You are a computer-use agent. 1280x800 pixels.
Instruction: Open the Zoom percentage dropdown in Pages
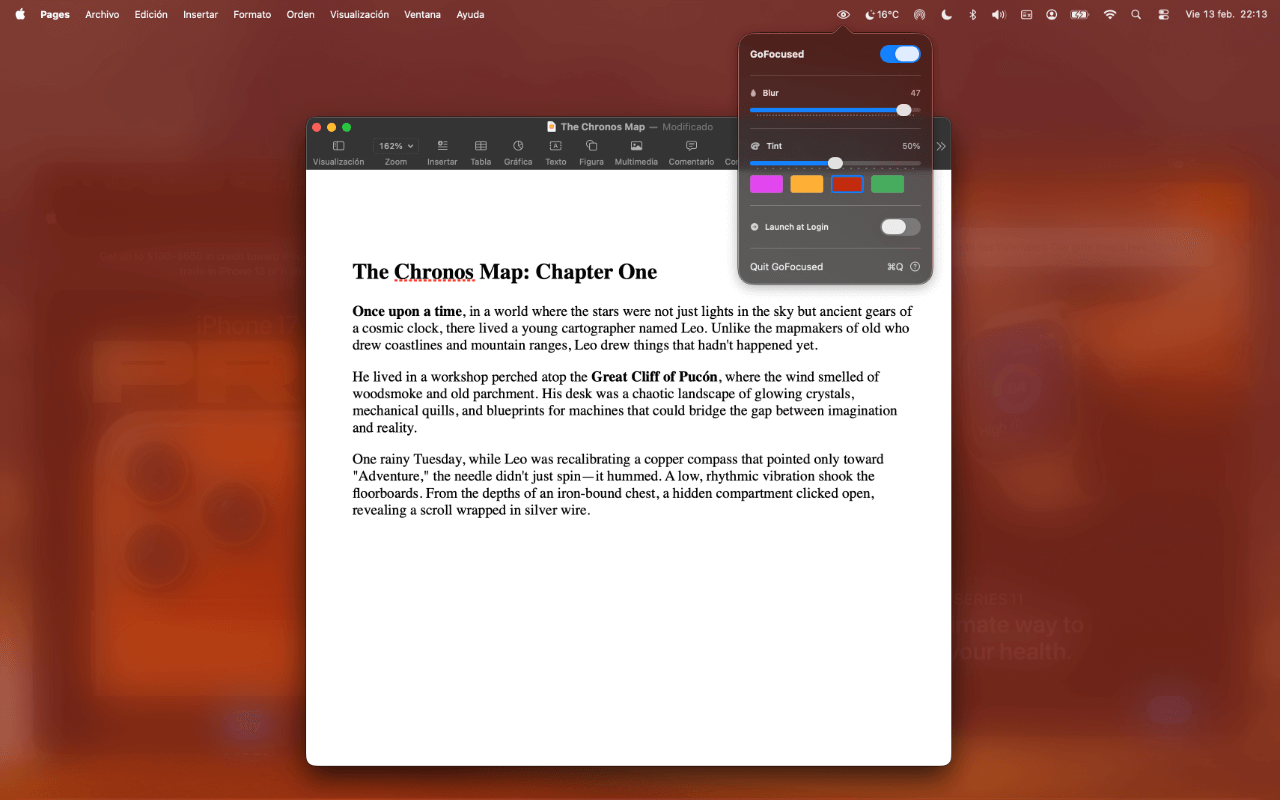click(x=395, y=145)
